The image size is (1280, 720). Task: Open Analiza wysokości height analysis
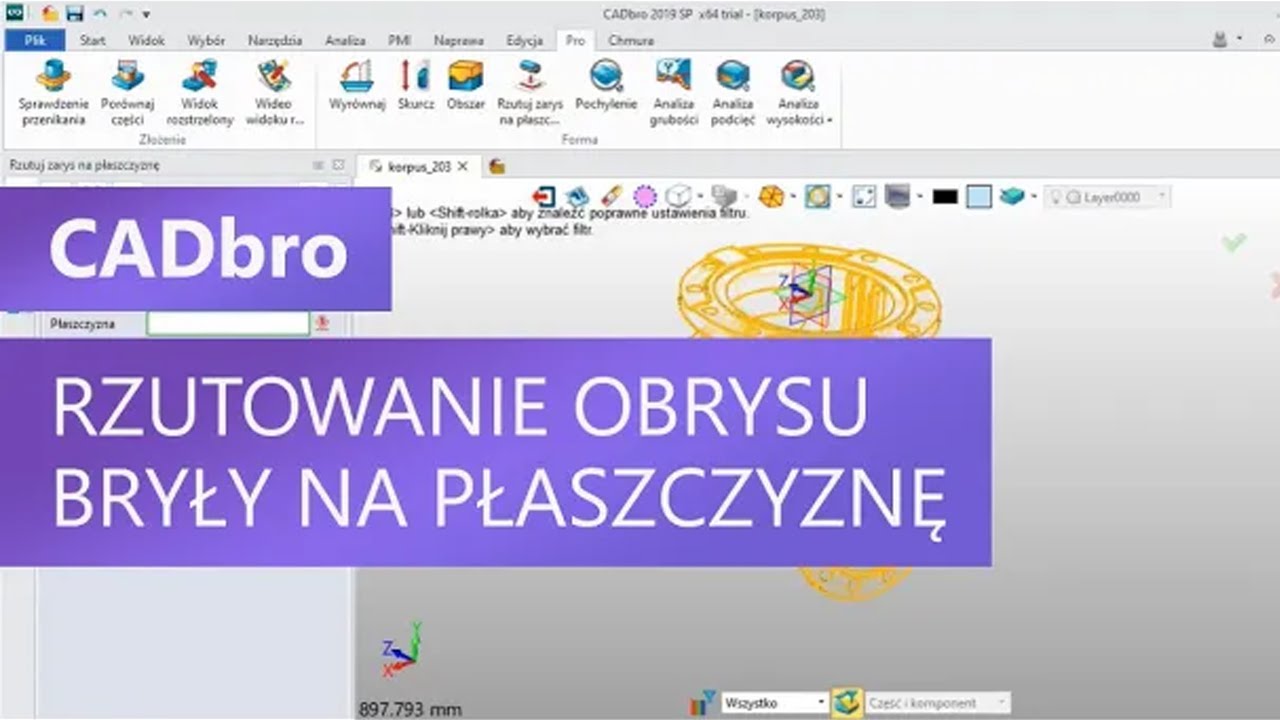798,92
